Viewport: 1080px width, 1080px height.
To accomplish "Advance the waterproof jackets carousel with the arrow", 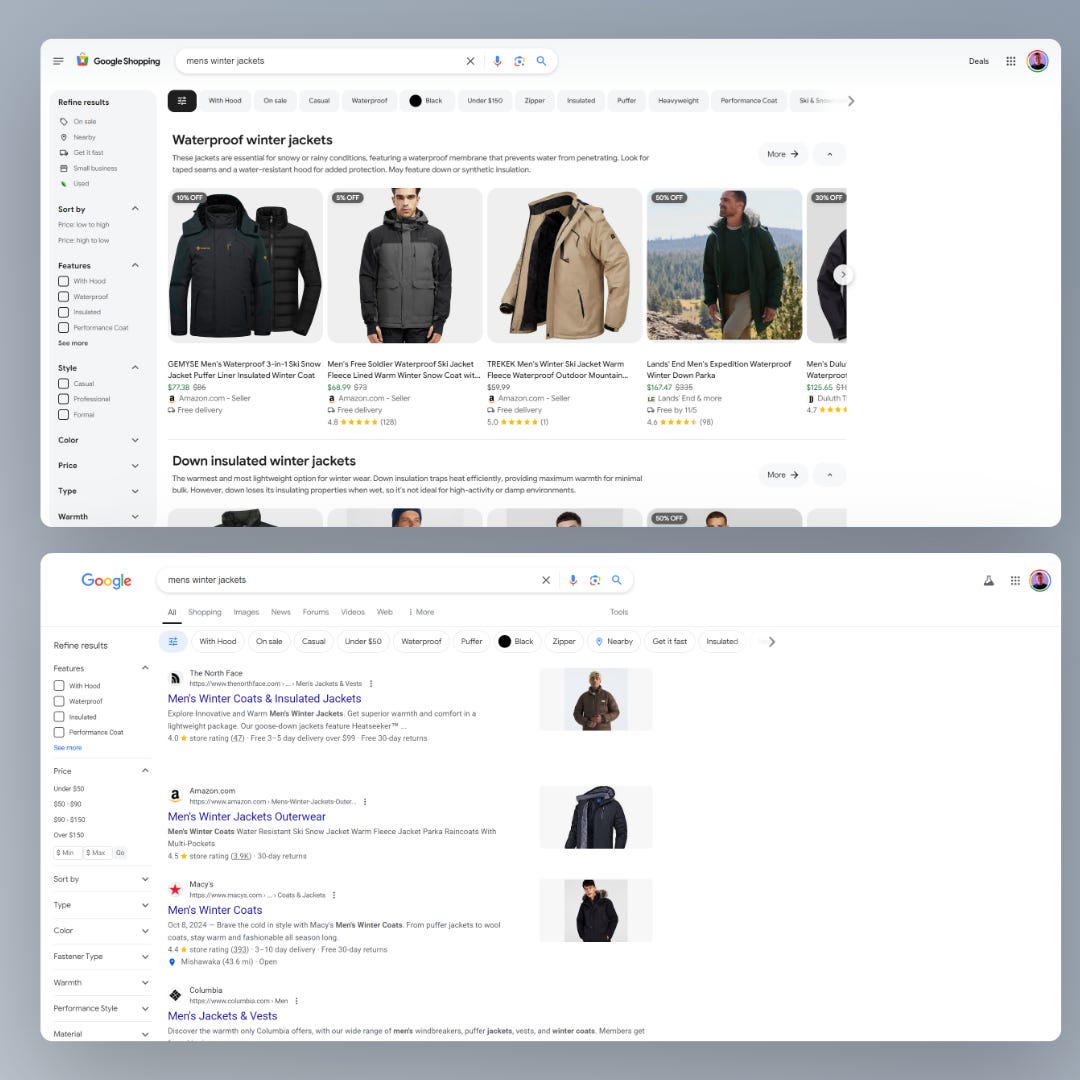I will point(843,275).
